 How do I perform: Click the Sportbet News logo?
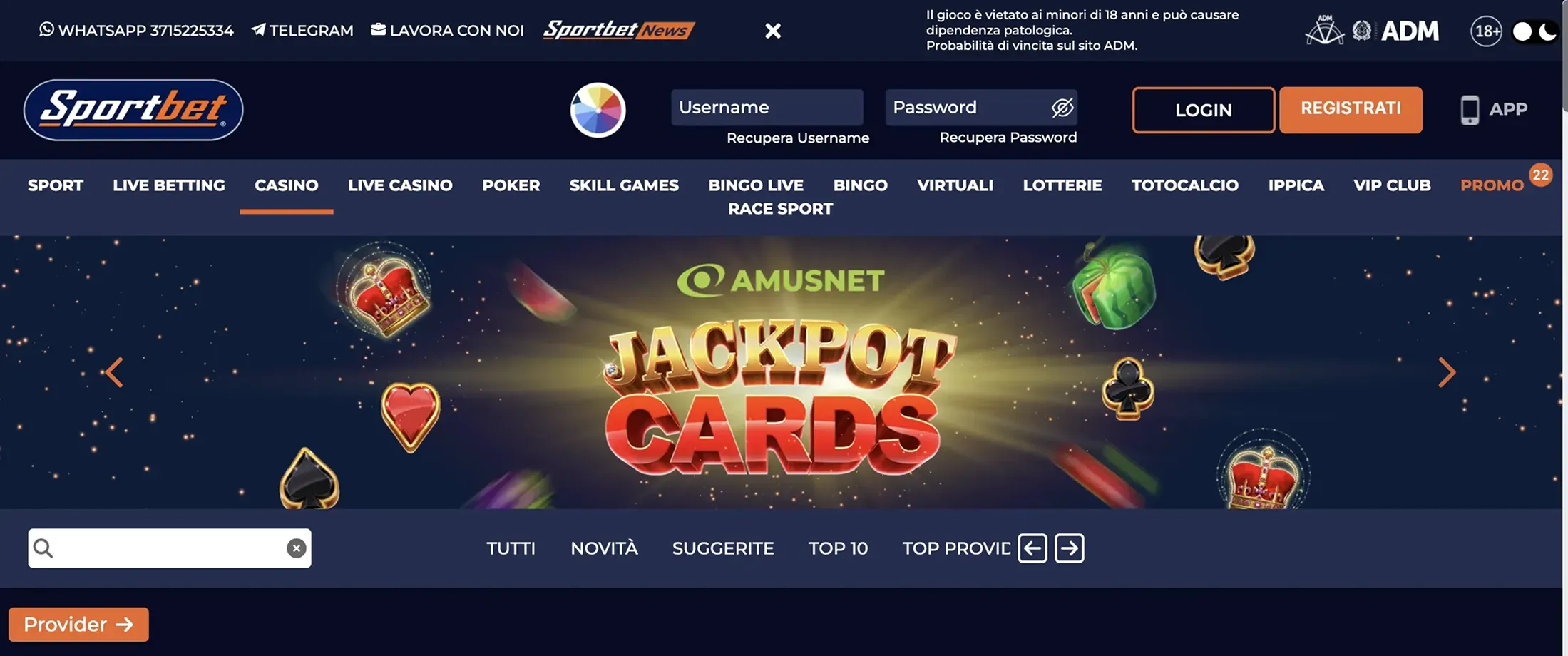618,30
